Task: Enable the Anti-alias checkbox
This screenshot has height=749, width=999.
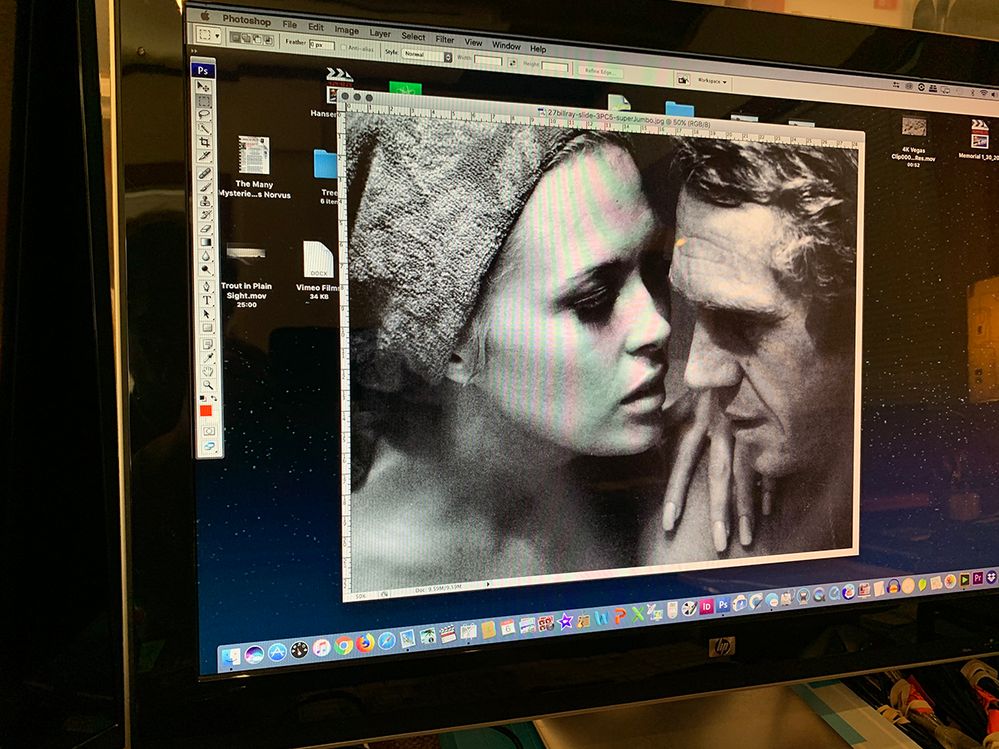Action: pyautogui.click(x=344, y=47)
